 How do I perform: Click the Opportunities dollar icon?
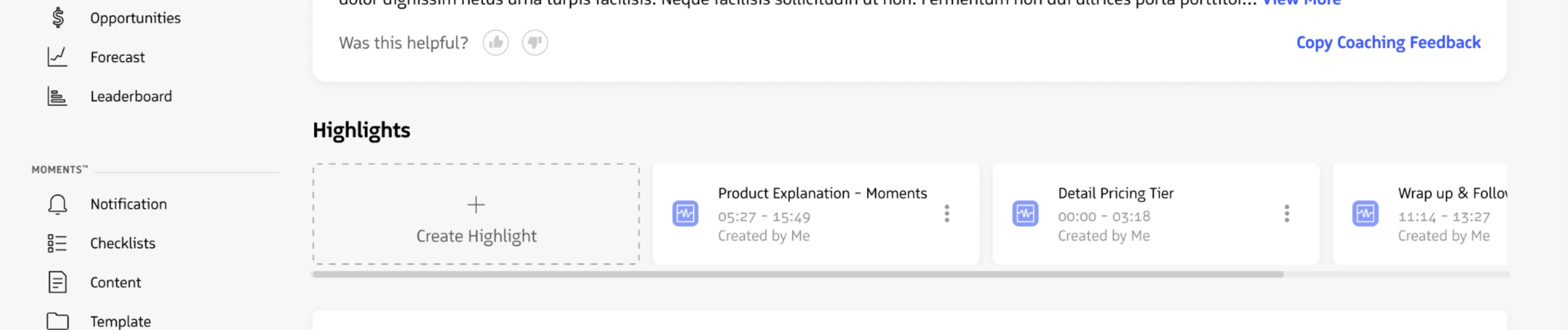[58, 17]
